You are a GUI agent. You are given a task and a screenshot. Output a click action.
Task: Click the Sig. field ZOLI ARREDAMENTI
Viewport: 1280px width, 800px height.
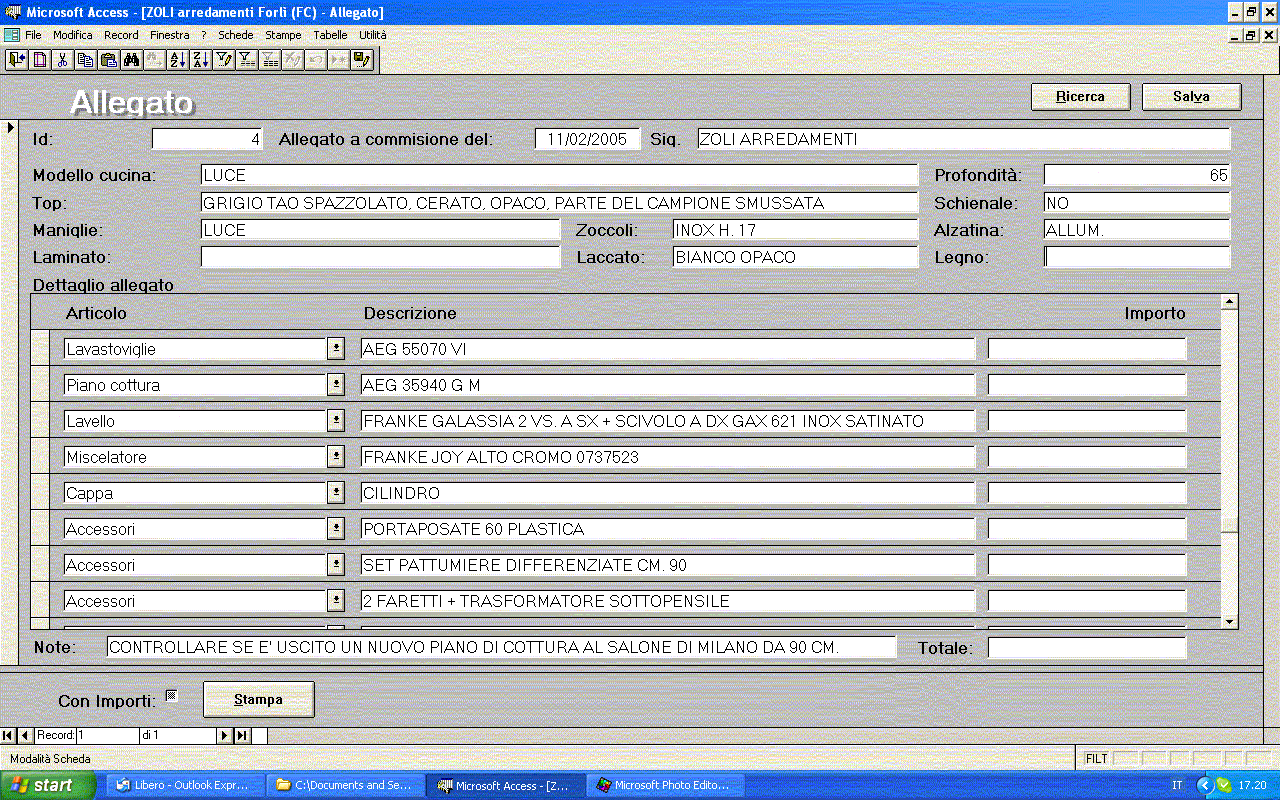click(x=964, y=139)
